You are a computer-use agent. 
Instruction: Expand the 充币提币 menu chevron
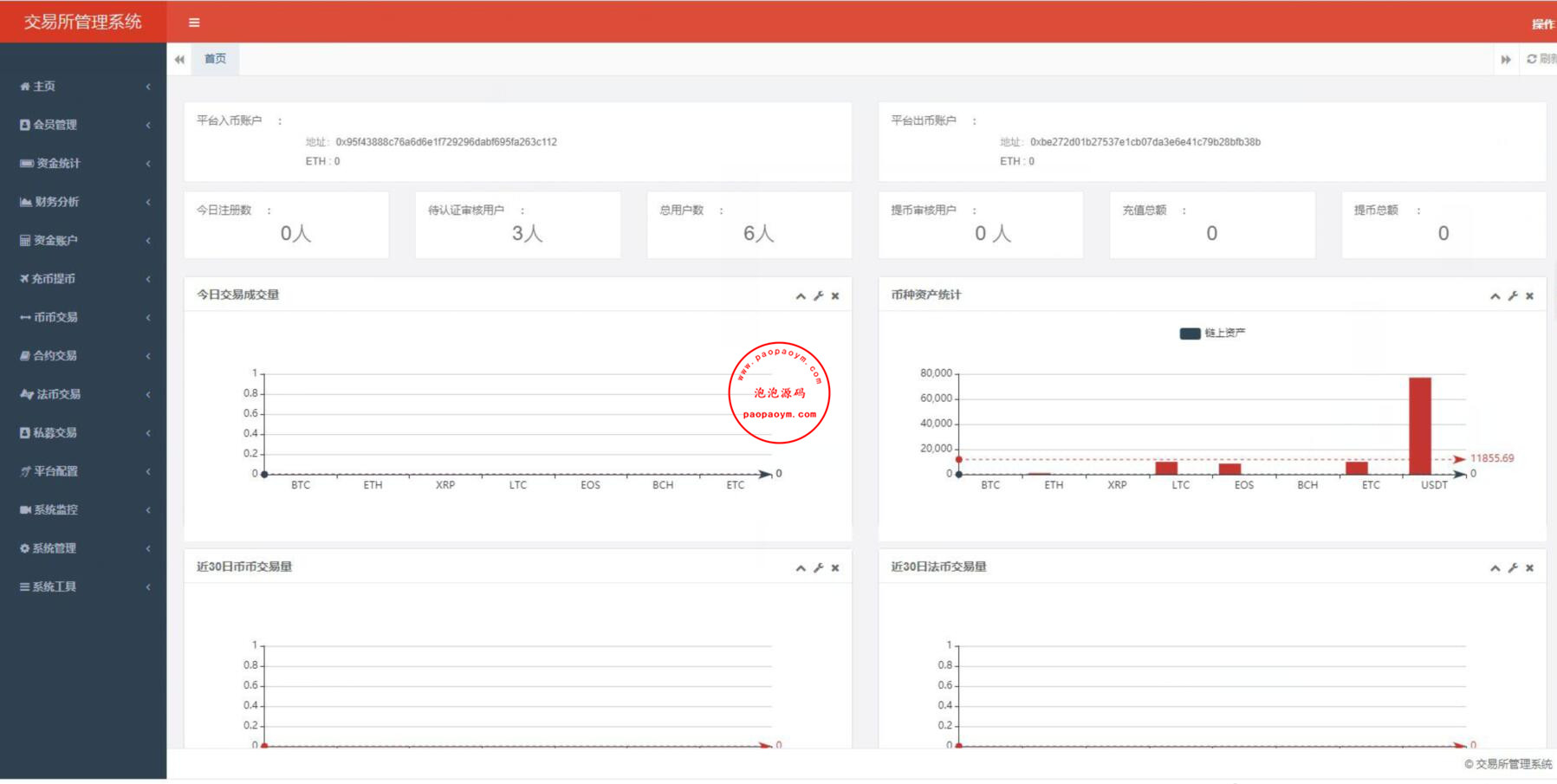148,279
